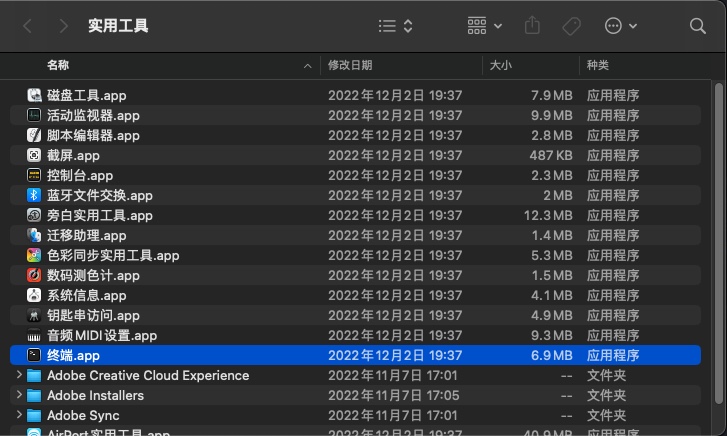This screenshot has width=727, height=436.
Task: Select the 活动监视器.app icon
Action: [34, 115]
